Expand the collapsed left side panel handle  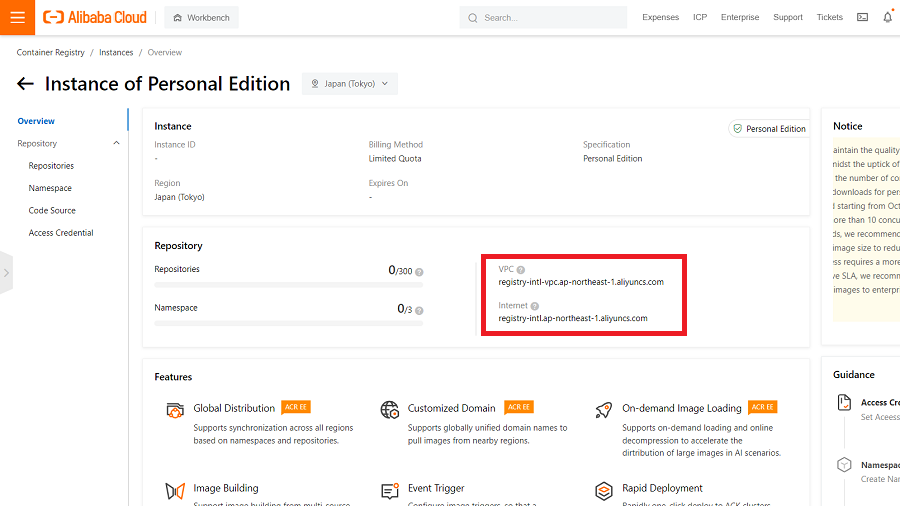click(6, 272)
